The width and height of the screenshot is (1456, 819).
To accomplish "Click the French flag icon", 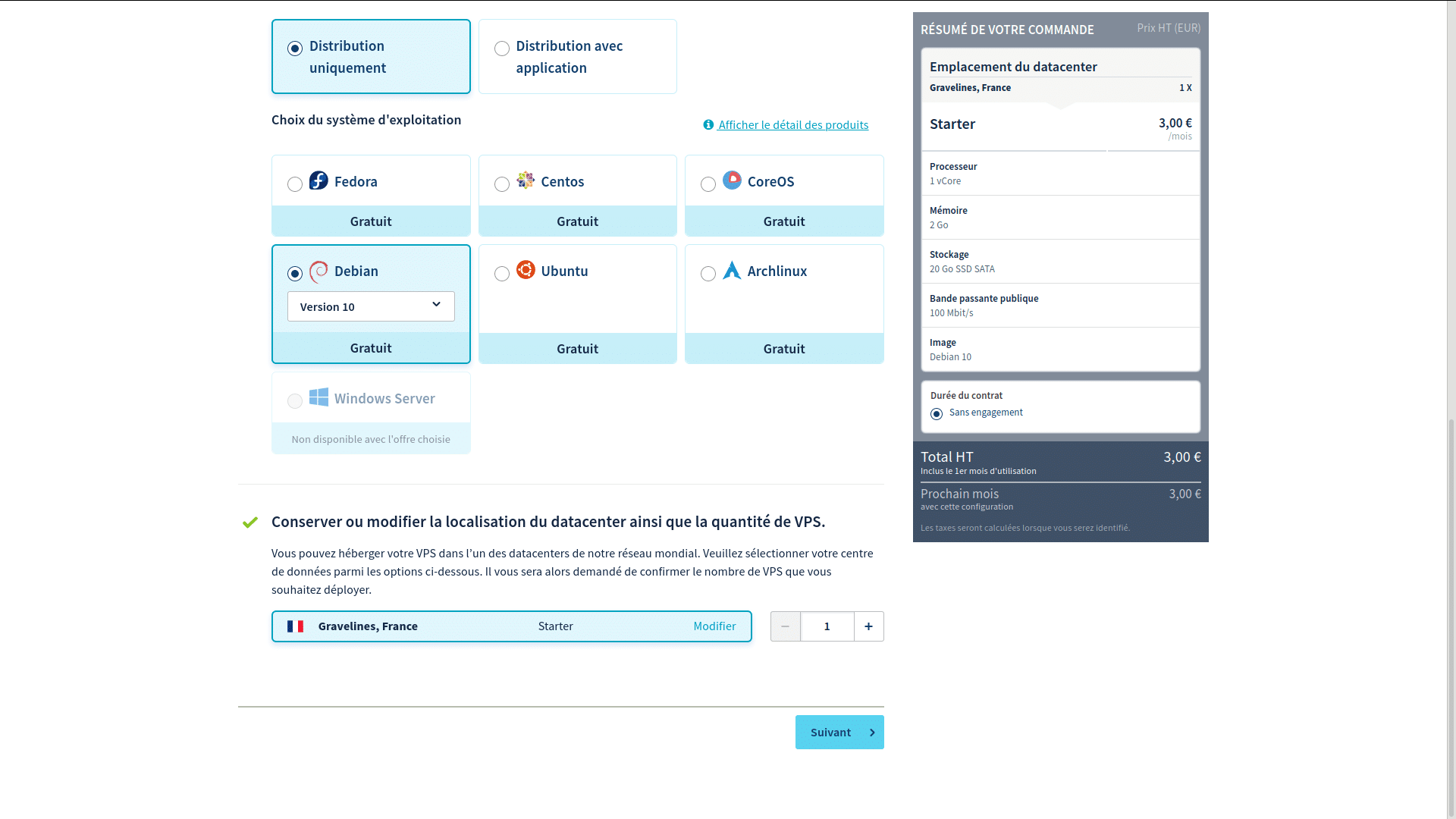I will click(296, 626).
